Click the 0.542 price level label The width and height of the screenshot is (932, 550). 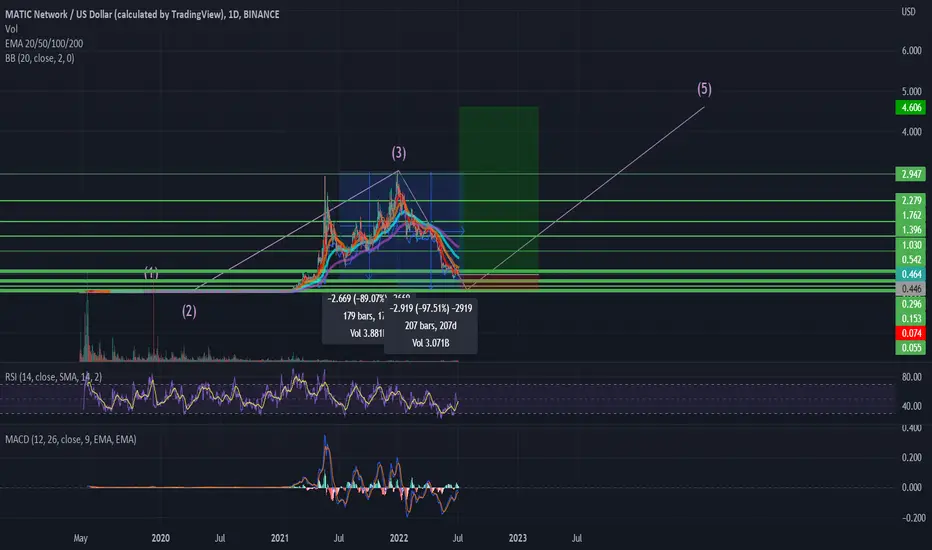(x=911, y=260)
